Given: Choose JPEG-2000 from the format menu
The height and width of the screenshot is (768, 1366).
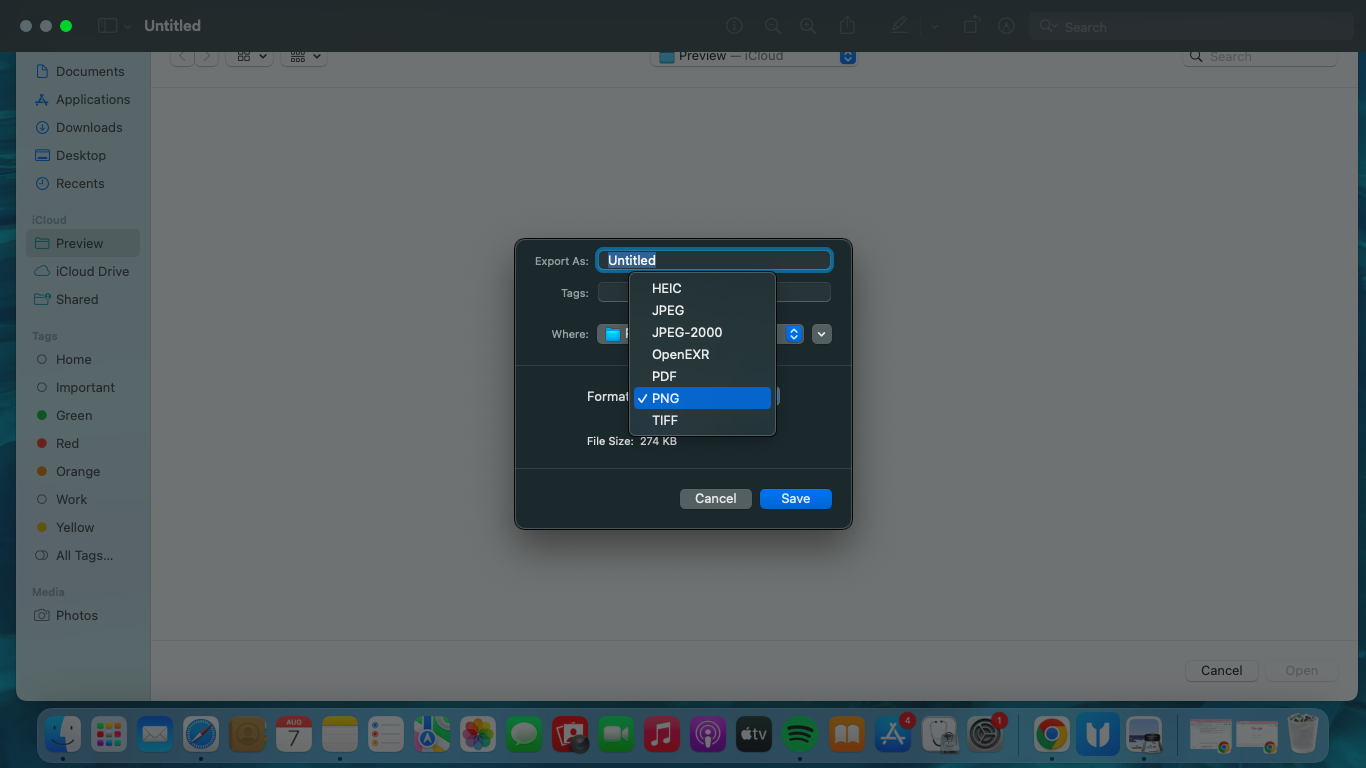Looking at the screenshot, I should pos(702,332).
